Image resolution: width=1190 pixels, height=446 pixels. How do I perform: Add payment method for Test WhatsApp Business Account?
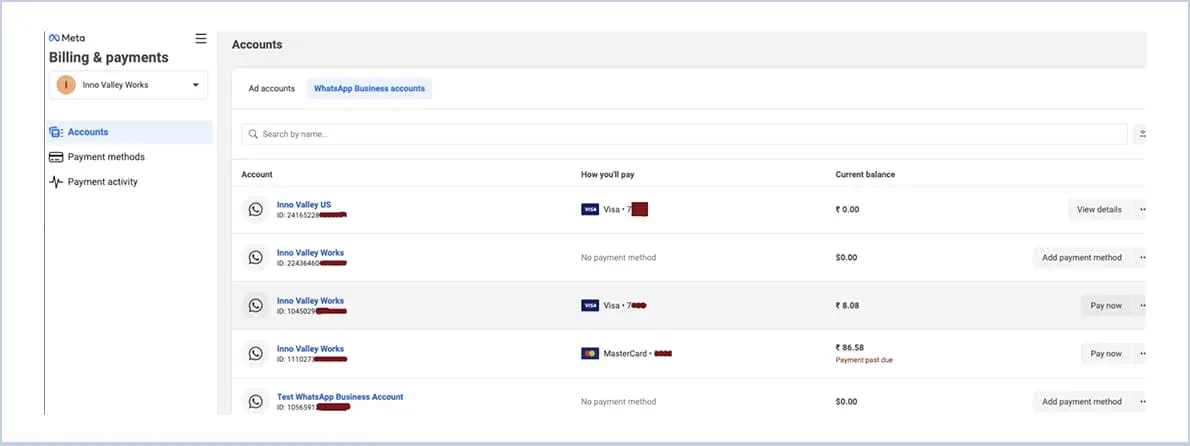(x=1081, y=401)
